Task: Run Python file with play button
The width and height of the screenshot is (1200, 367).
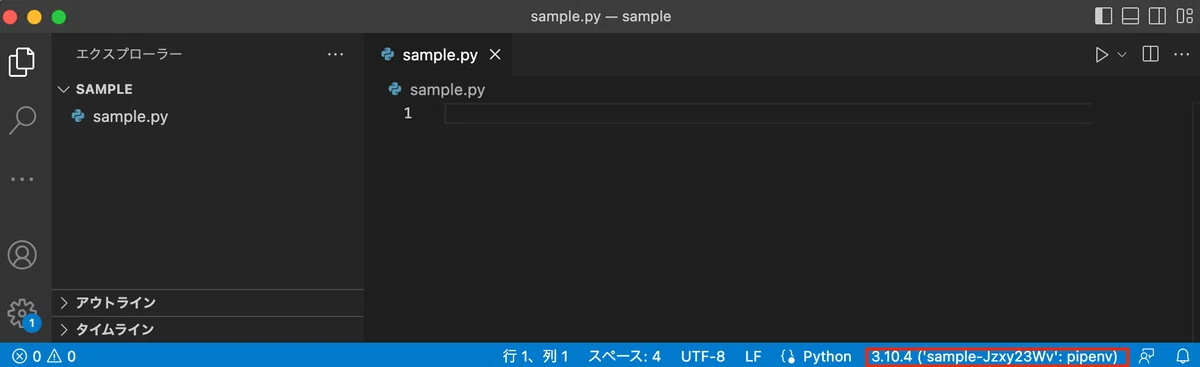Action: (x=1101, y=55)
